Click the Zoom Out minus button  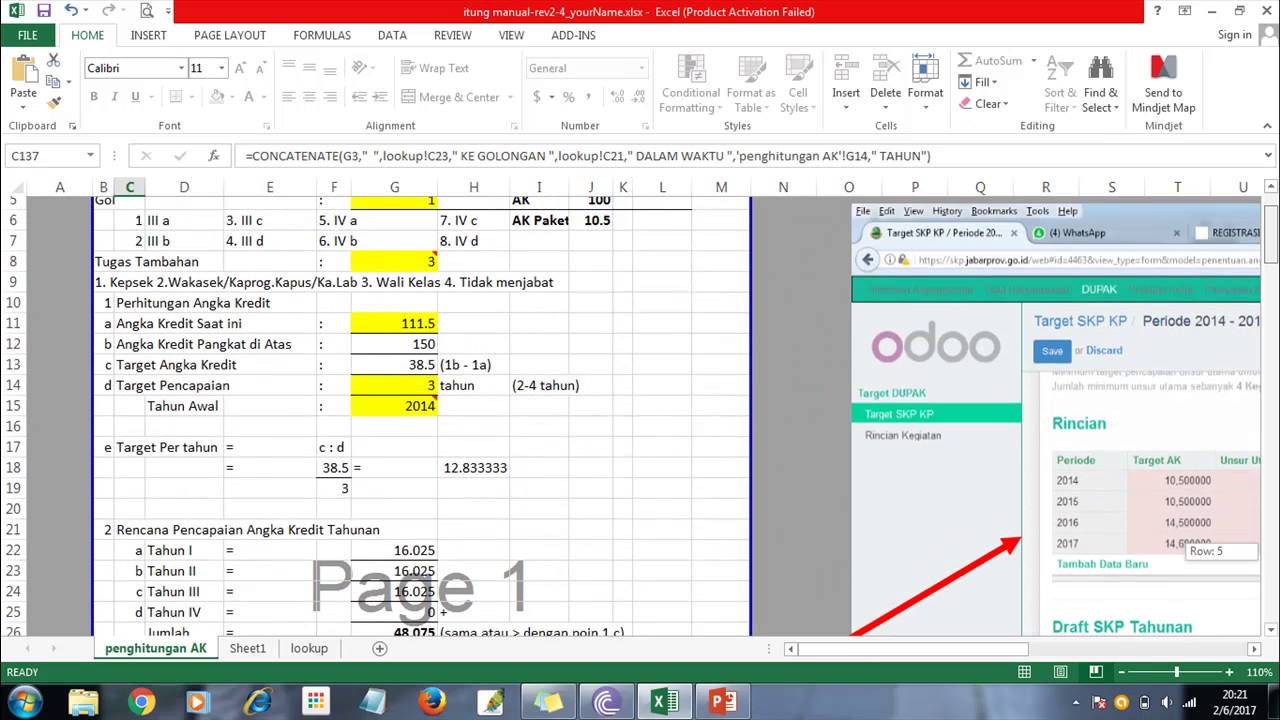point(1123,672)
